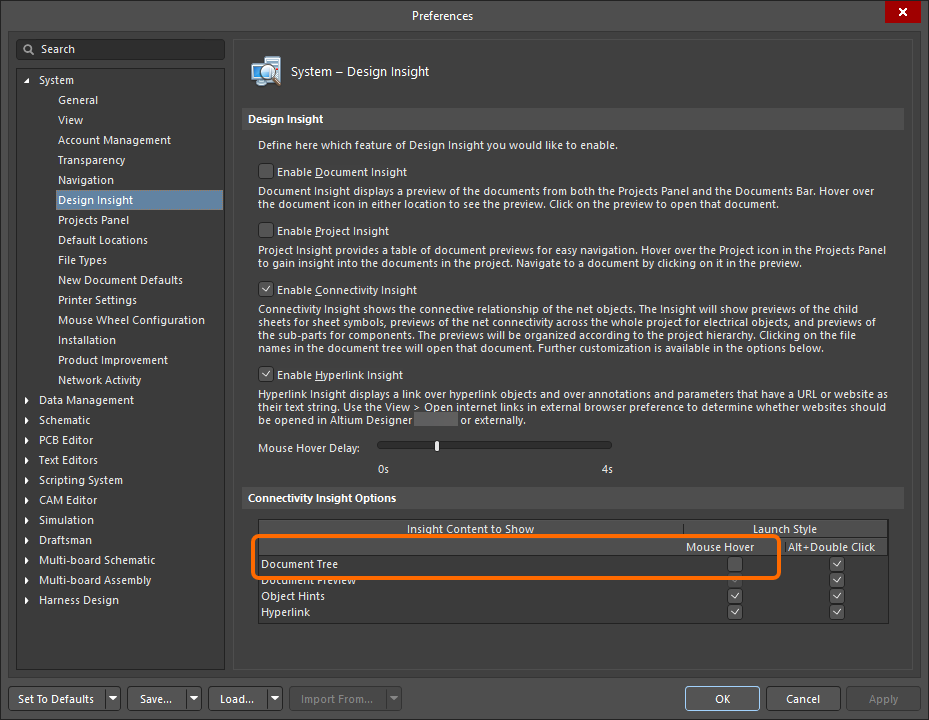Tick Document Tree Mouse Hover checkbox
This screenshot has height=720, width=929.
point(735,564)
